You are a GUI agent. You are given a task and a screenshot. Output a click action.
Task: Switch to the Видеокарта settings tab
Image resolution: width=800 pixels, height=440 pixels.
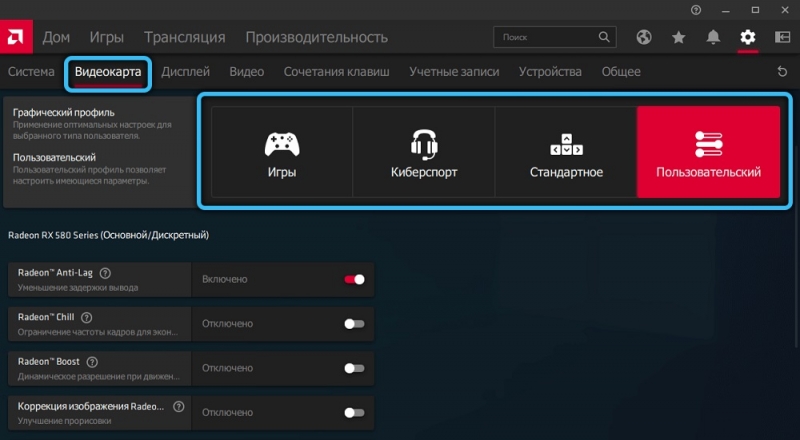pos(108,71)
